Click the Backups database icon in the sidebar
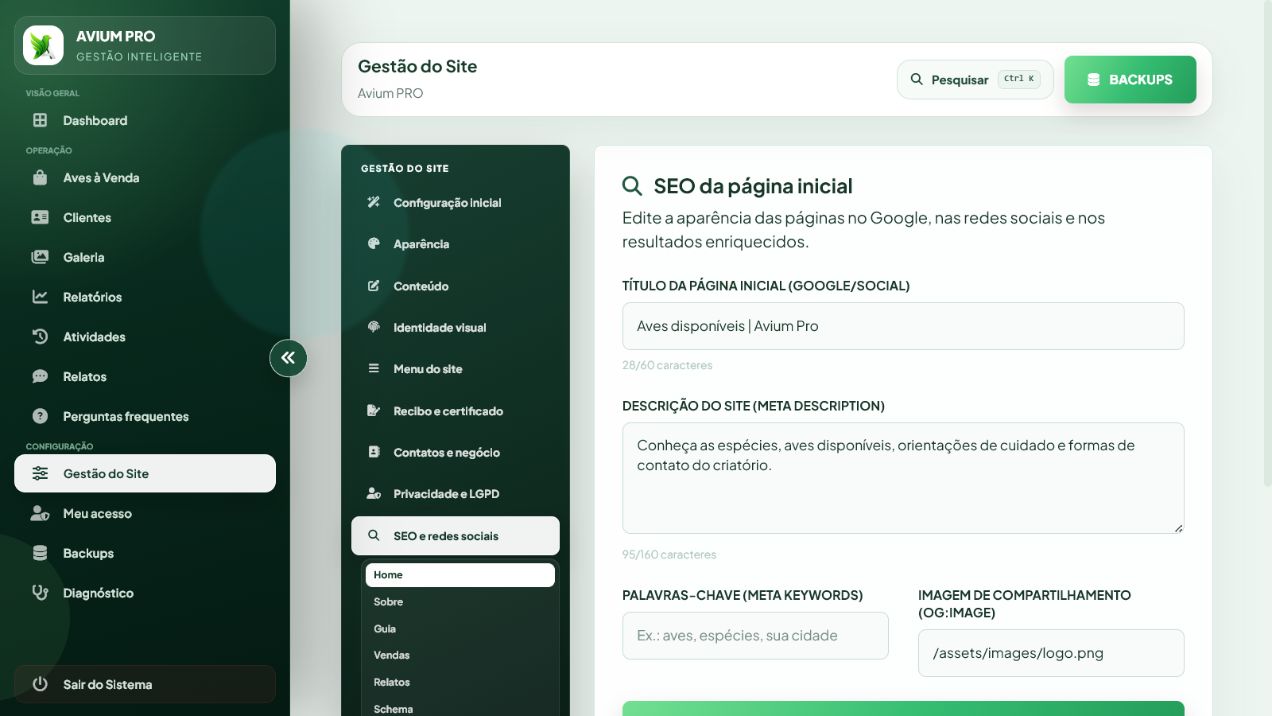Image resolution: width=1272 pixels, height=716 pixels. click(x=40, y=553)
